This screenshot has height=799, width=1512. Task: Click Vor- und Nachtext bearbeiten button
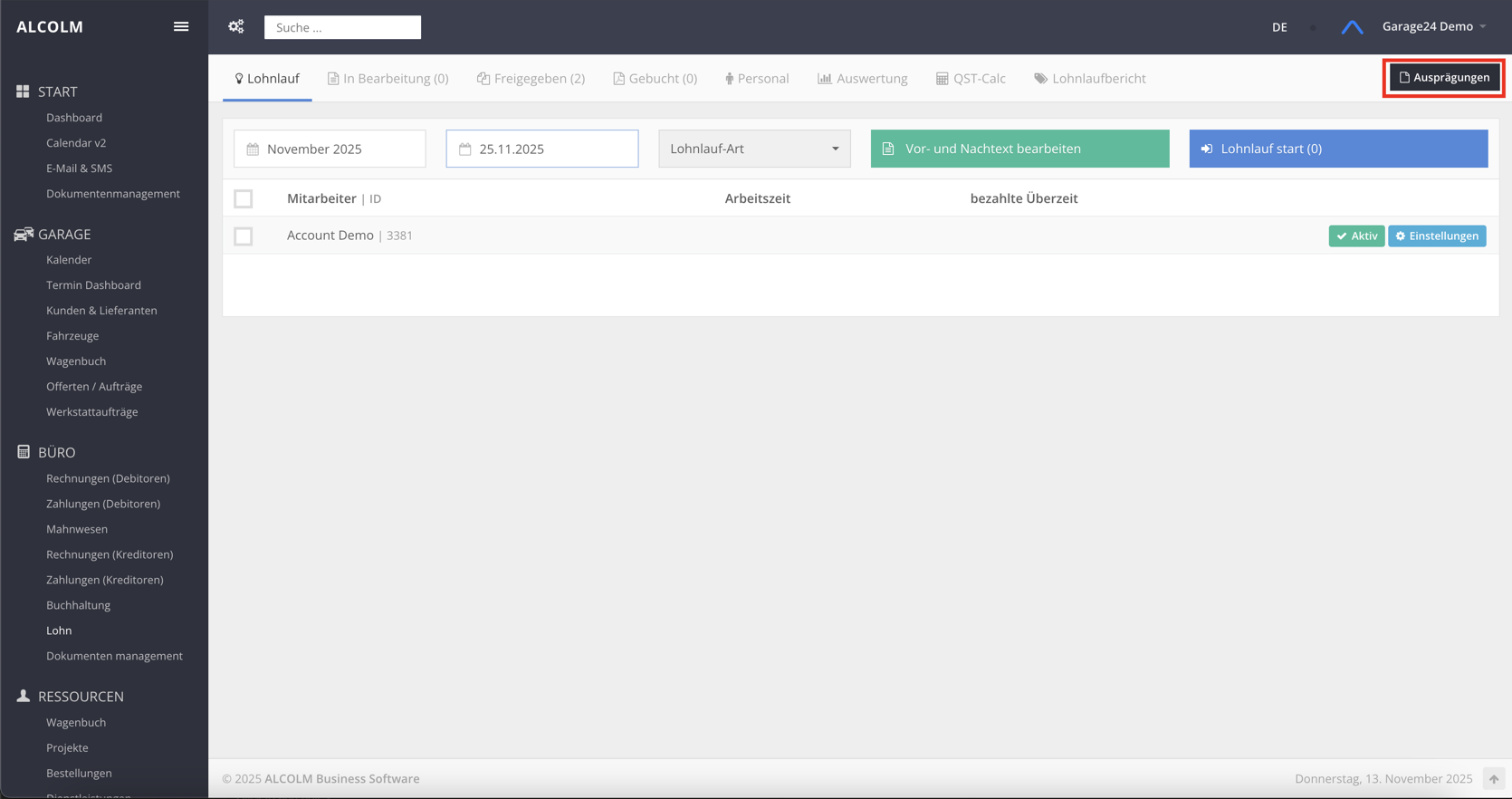[1019, 149]
